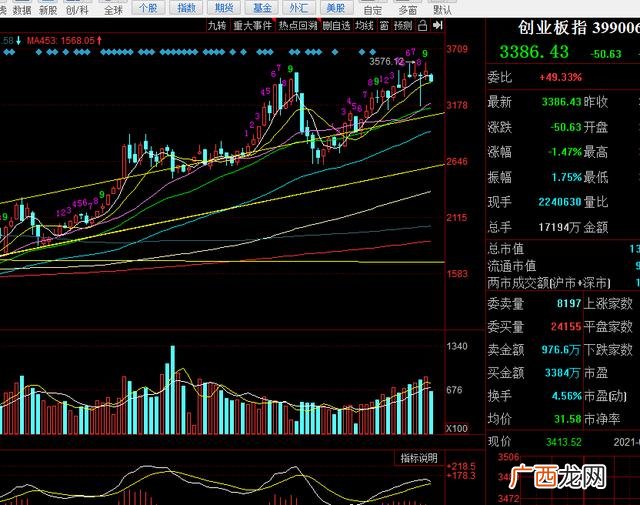640x505 pixels.
Task: Click 删自选 to remove from watchlist
Action: pyautogui.click(x=336, y=26)
